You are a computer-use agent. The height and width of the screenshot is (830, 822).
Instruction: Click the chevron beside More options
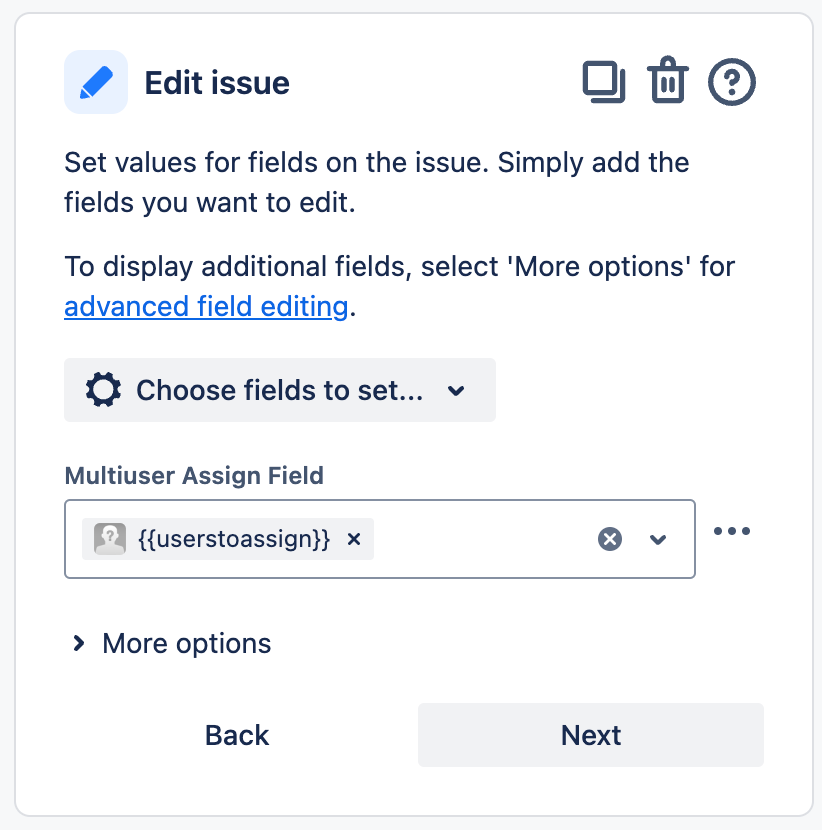tap(78, 643)
